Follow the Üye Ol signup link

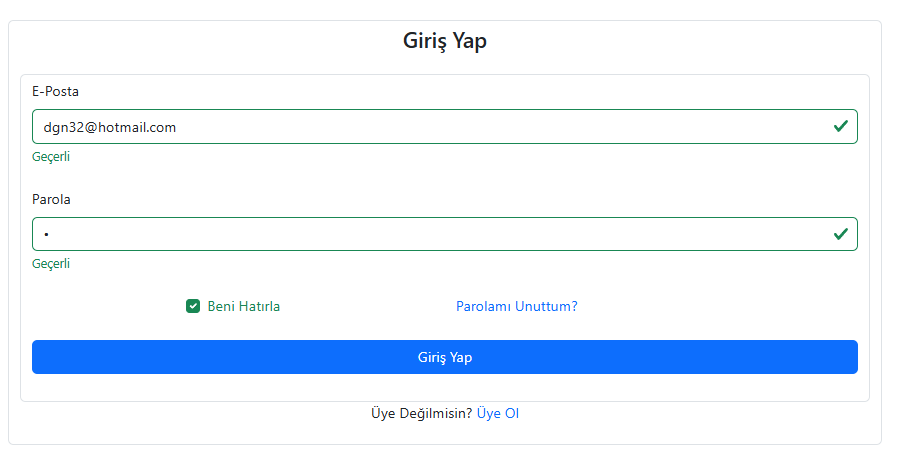tap(498, 413)
